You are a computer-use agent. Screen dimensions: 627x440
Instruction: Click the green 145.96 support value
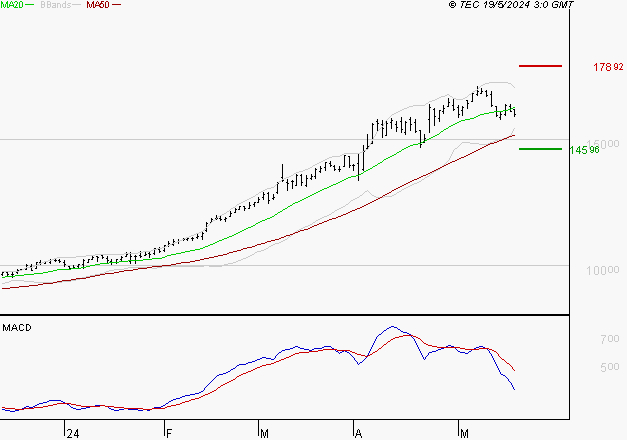click(584, 150)
